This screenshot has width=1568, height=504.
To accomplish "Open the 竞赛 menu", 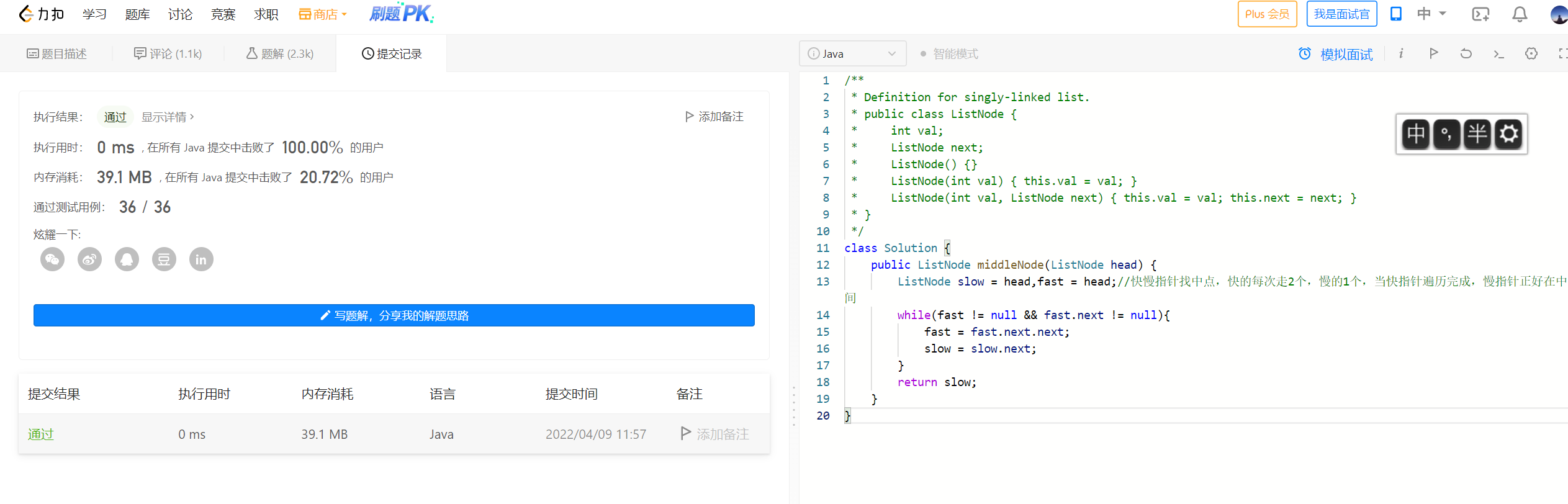I will click(x=223, y=14).
